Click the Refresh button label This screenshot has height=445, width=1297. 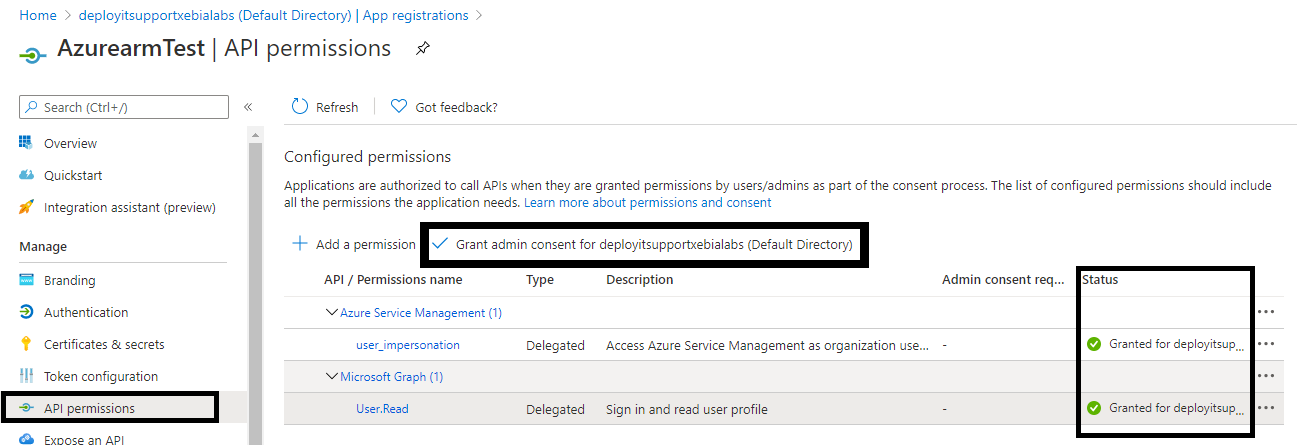point(337,107)
